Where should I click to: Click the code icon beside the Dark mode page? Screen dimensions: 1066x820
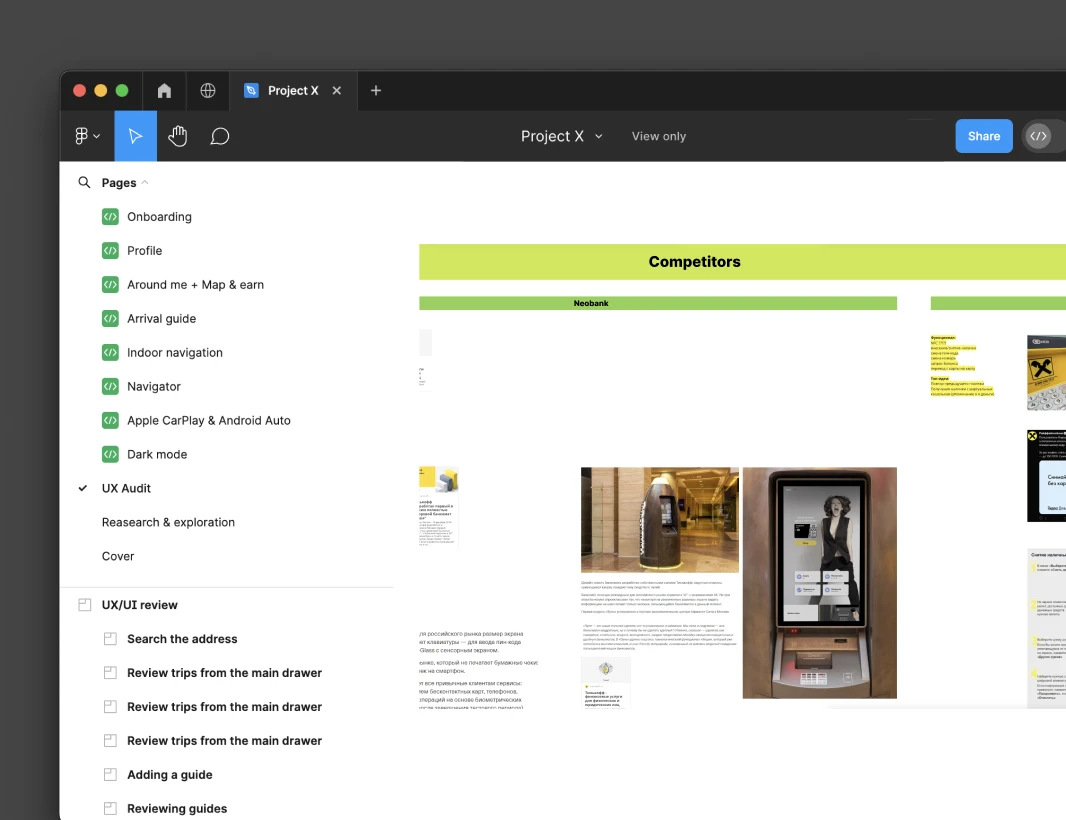coord(110,454)
